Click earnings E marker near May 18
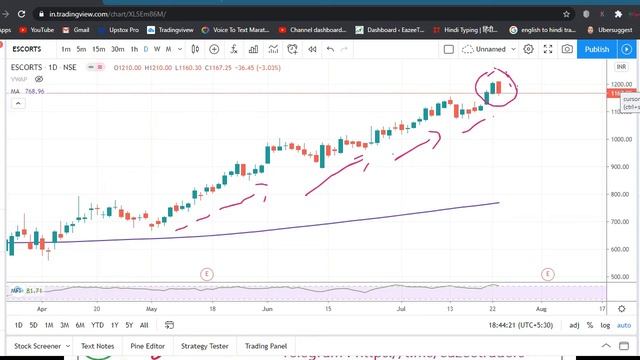 click(207, 274)
